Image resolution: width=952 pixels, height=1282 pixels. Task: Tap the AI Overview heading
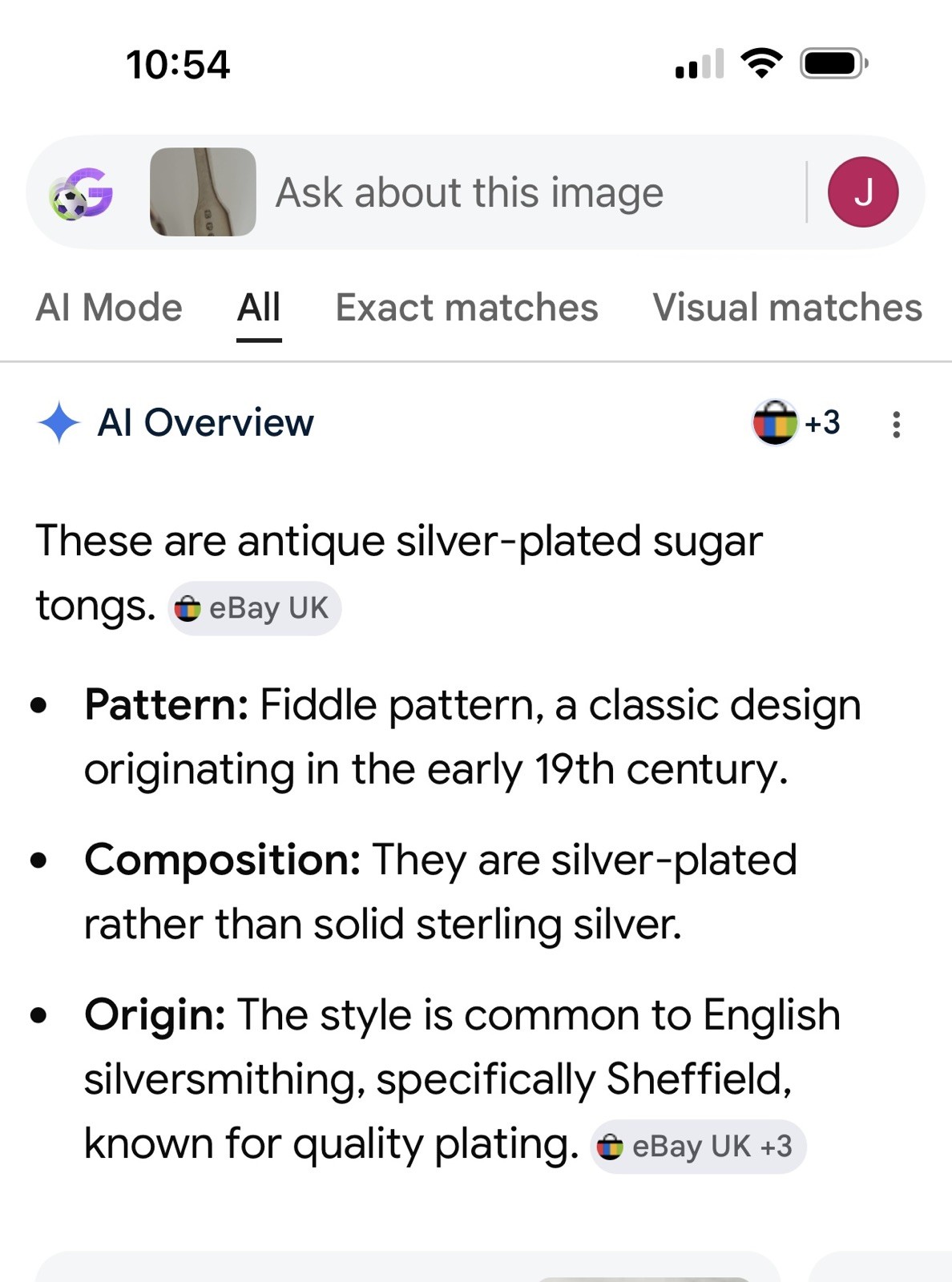pos(206,422)
